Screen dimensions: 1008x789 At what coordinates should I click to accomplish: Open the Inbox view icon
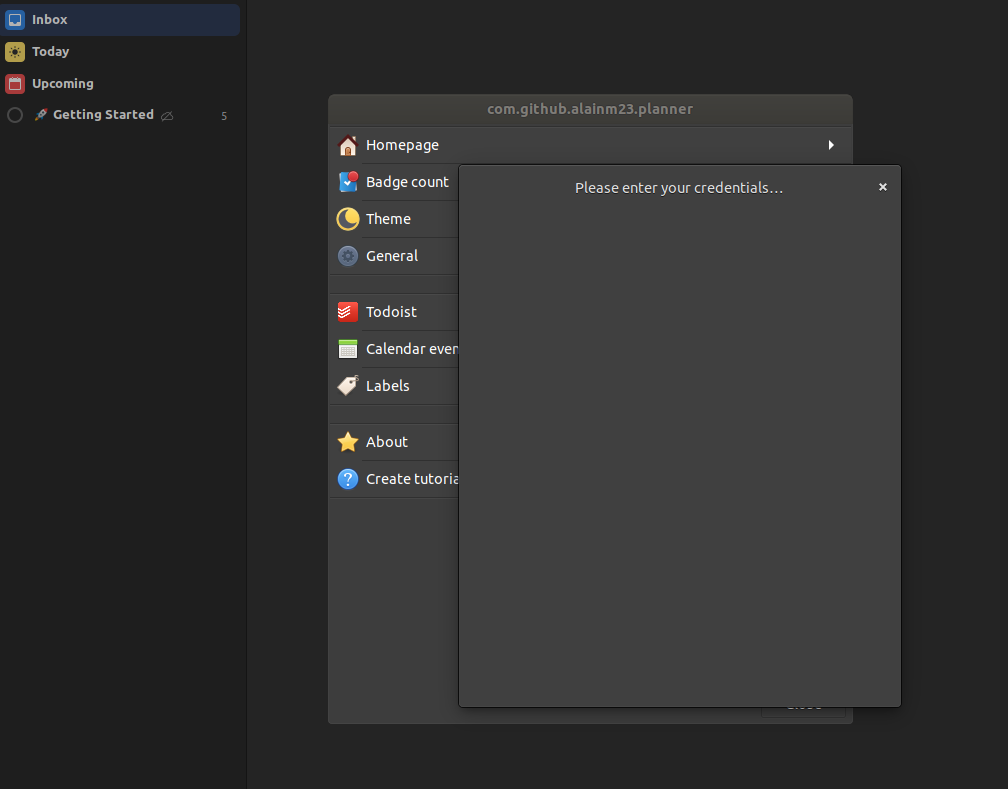pyautogui.click(x=15, y=19)
